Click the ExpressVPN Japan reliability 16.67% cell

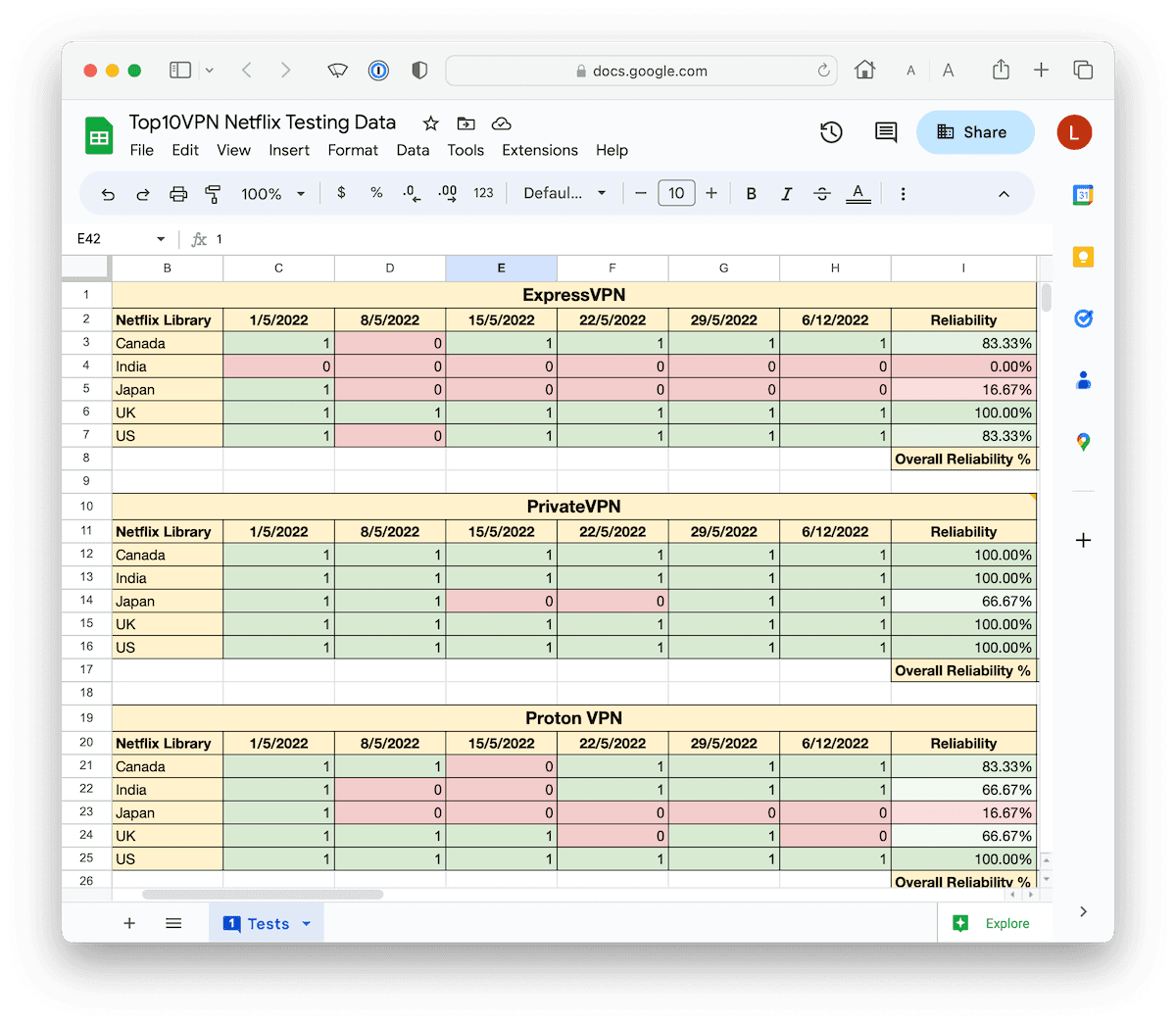tap(963, 390)
